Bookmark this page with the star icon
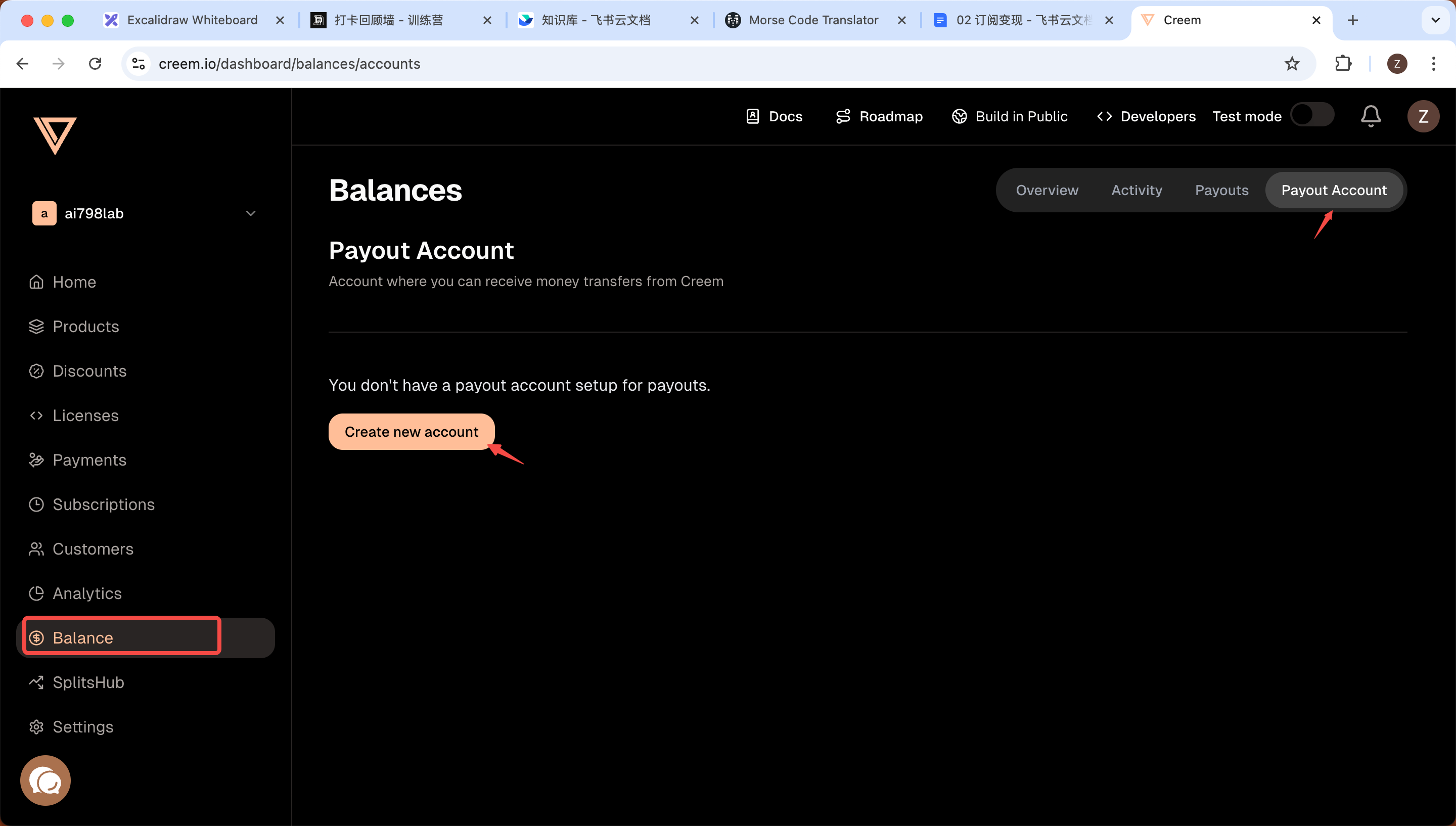Viewport: 1456px width, 826px height. coord(1292,64)
